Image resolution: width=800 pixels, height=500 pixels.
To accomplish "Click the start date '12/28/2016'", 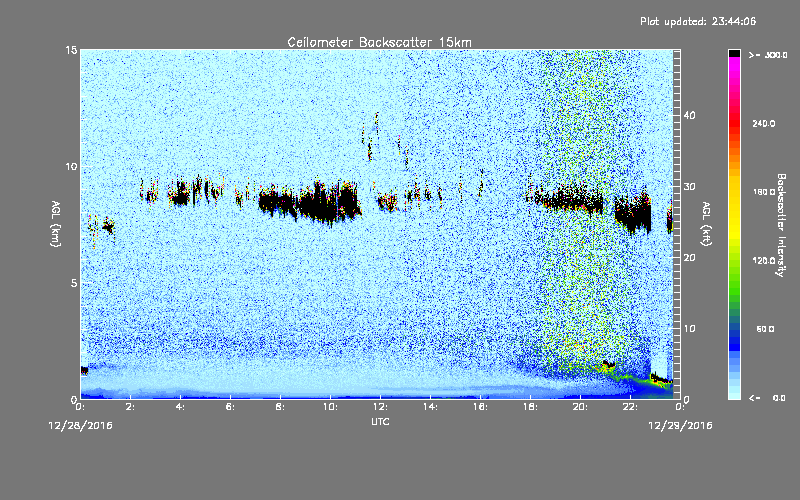I will pos(81,426).
